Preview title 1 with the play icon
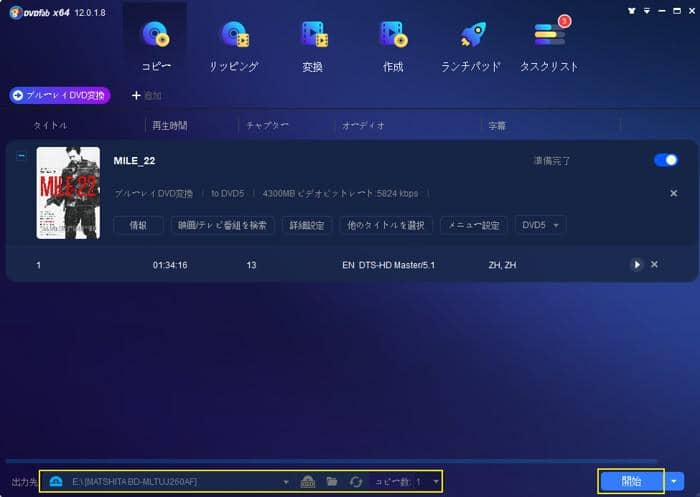 pyautogui.click(x=637, y=265)
